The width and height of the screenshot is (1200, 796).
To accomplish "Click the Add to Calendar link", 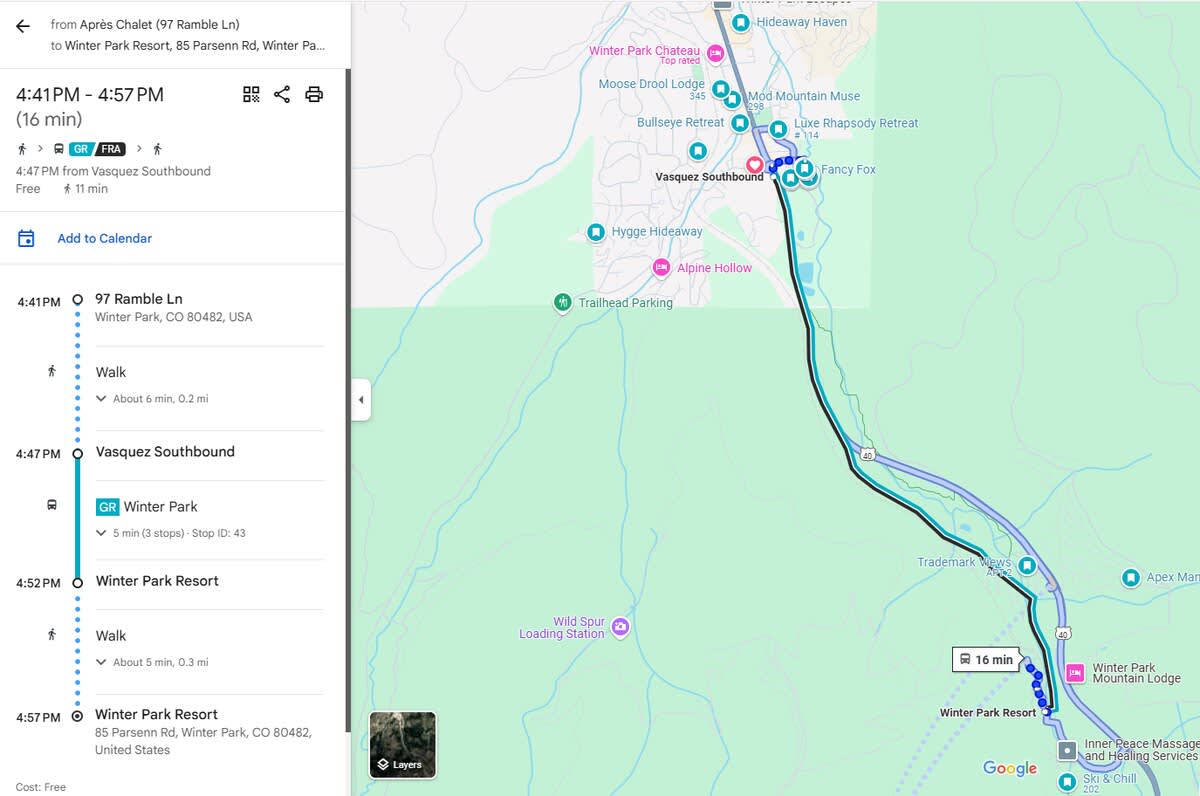I will [104, 238].
